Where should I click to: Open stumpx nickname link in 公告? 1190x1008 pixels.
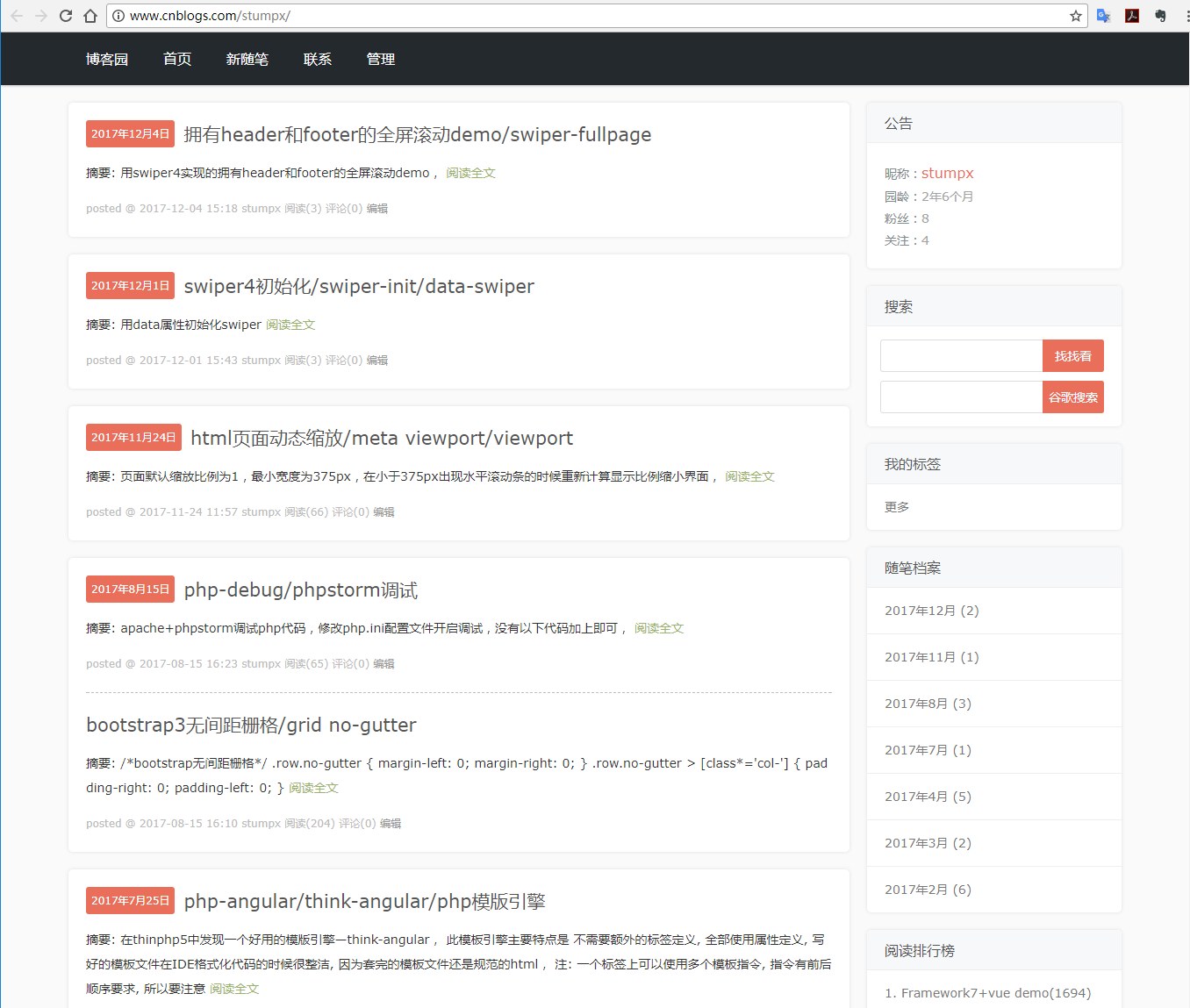pos(948,173)
